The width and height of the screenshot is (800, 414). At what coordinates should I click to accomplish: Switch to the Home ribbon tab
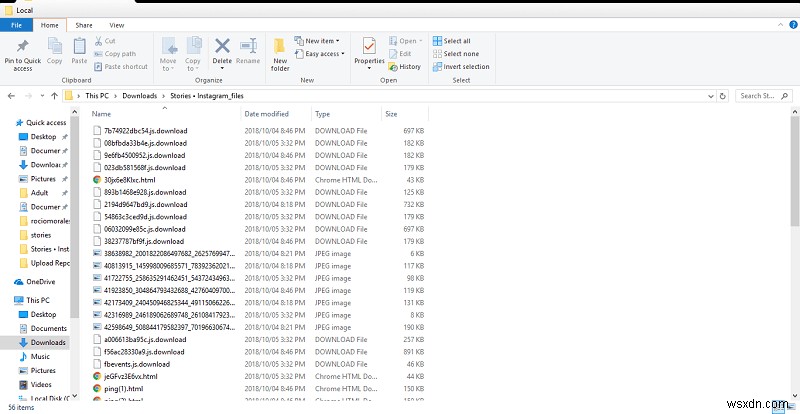click(49, 25)
